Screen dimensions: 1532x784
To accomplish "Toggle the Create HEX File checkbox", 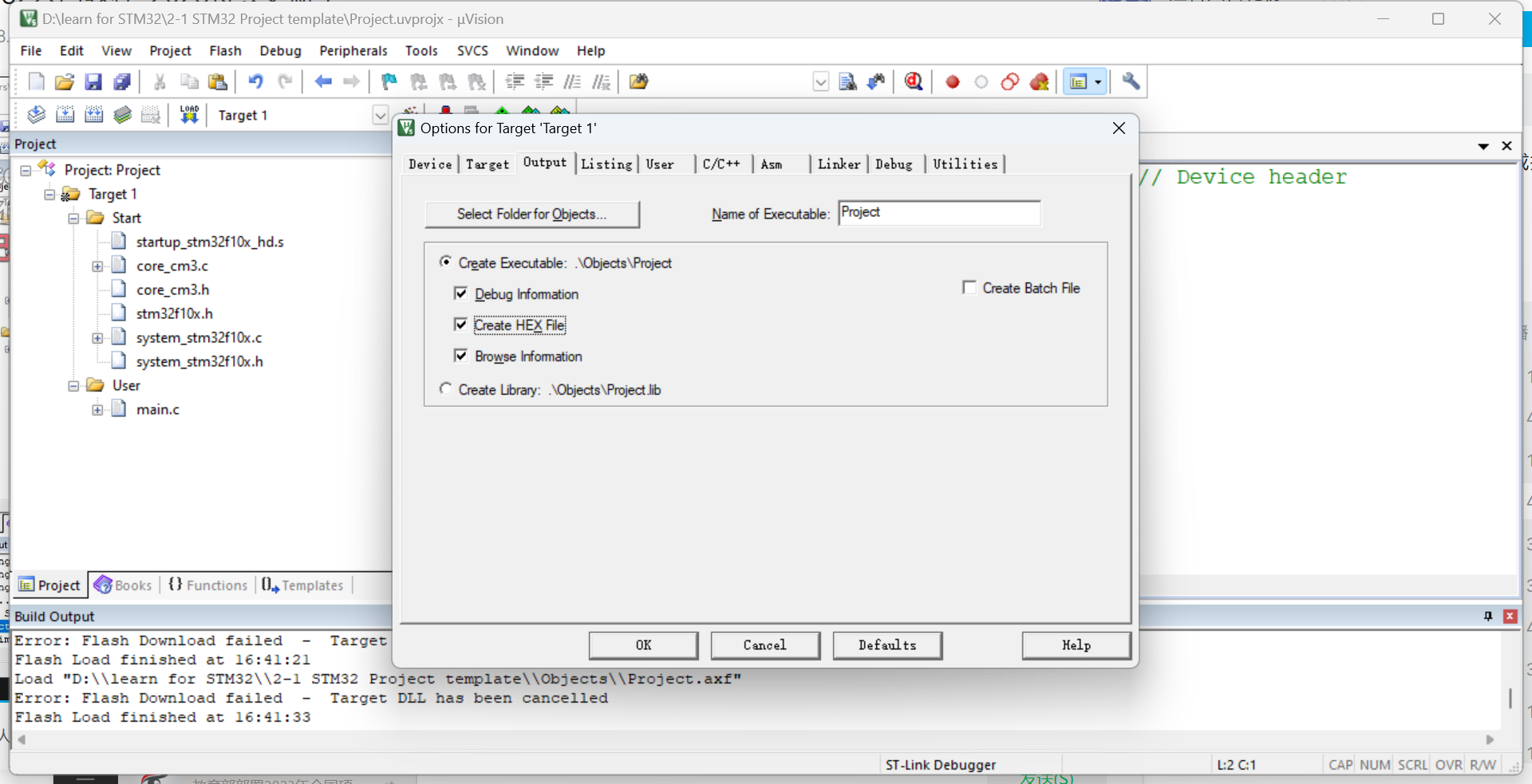I will coord(460,325).
